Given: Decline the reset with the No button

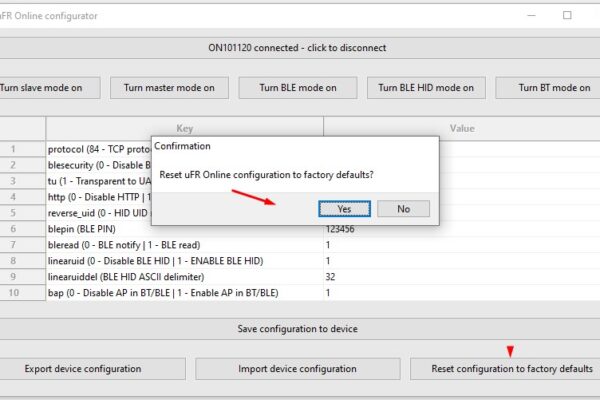Looking at the screenshot, I should (x=403, y=209).
